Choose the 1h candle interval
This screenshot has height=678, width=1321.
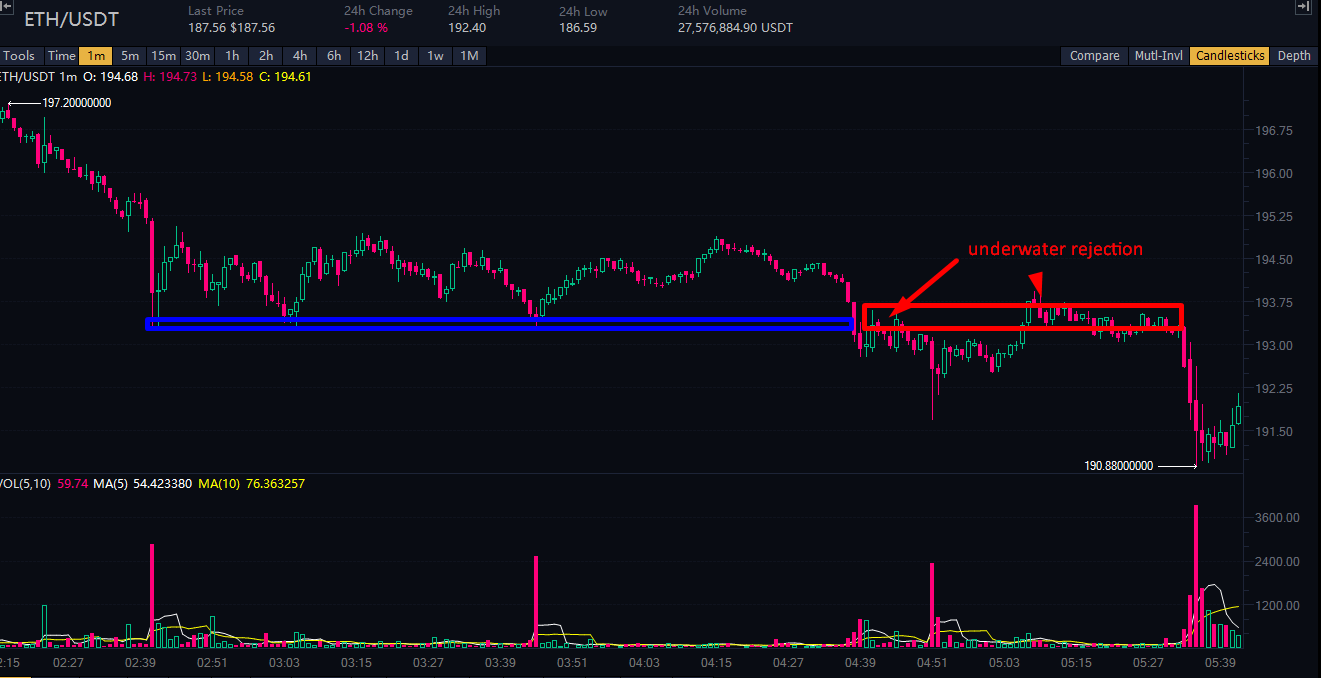(x=232, y=56)
